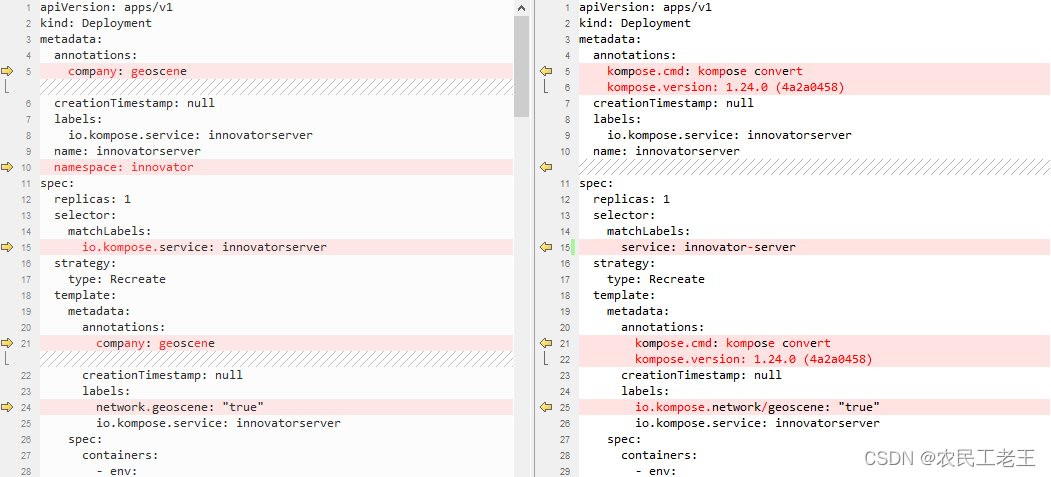This screenshot has width=1051, height=477.
Task: Click left pane line 5 'company: geoscene'
Action: [x=127, y=71]
